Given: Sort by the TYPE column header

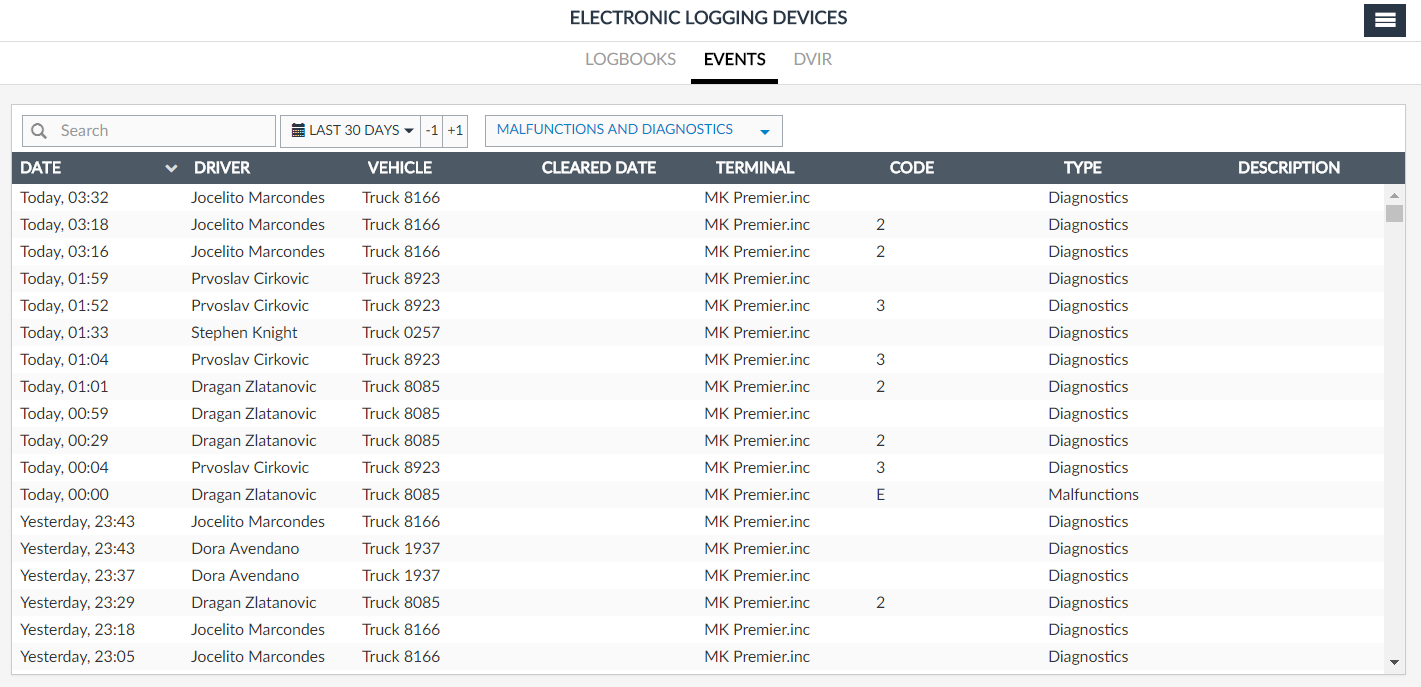Looking at the screenshot, I should click(1082, 168).
